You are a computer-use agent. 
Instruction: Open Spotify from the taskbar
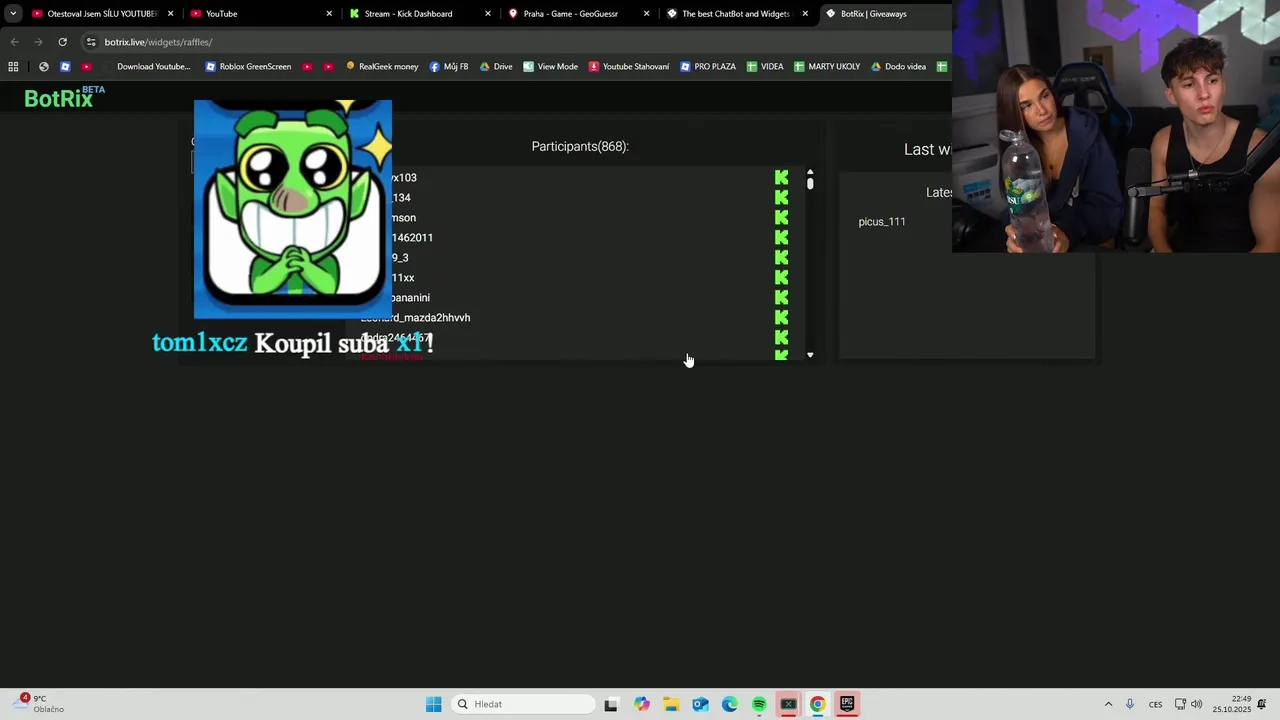[759, 704]
